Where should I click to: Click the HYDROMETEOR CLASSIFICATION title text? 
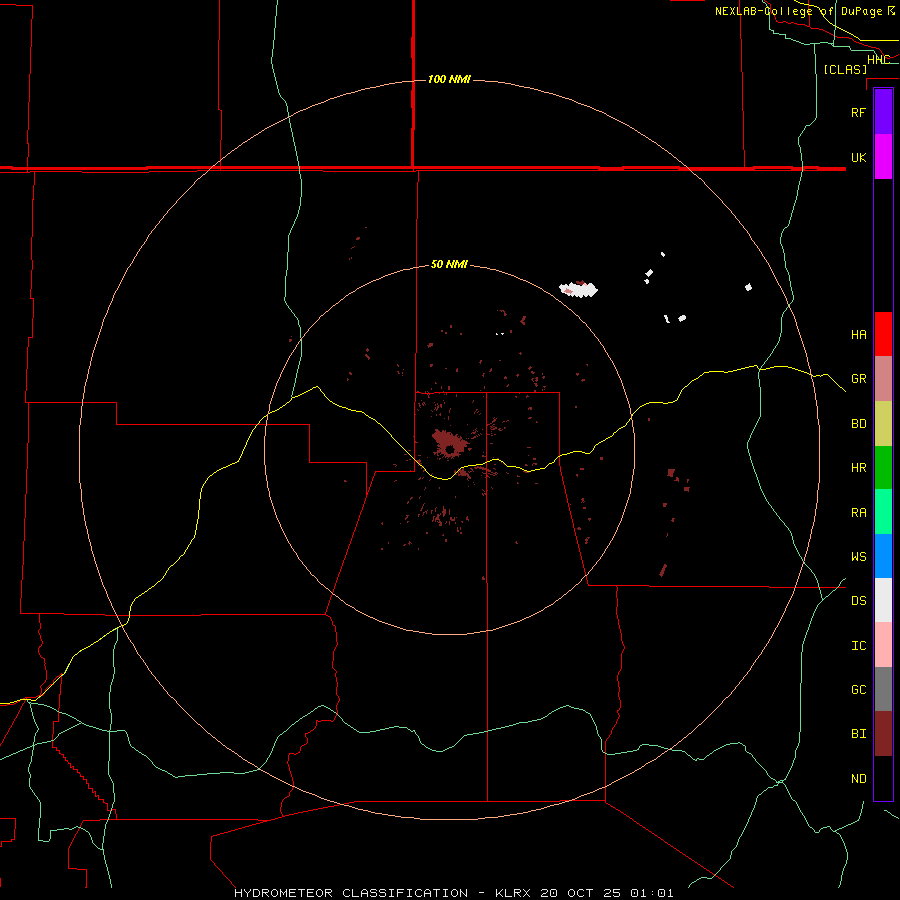(x=351, y=893)
